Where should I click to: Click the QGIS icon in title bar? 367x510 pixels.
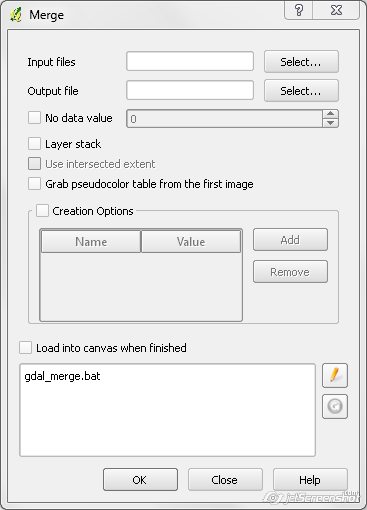[x=16, y=15]
